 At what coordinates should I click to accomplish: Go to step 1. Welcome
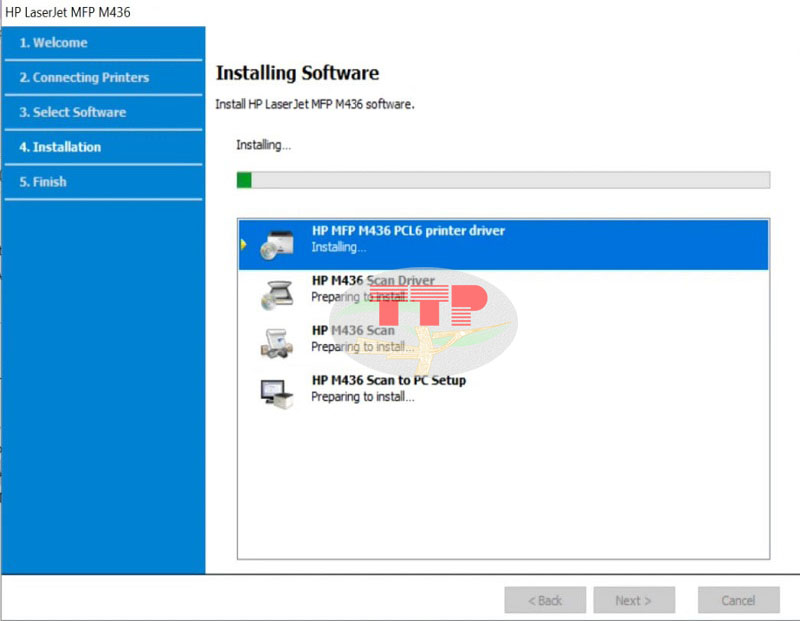click(53, 43)
